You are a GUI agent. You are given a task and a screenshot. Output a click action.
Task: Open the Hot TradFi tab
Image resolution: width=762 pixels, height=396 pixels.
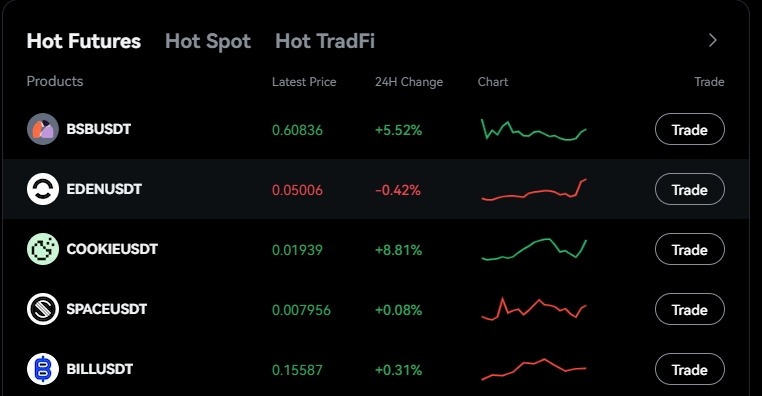(325, 41)
